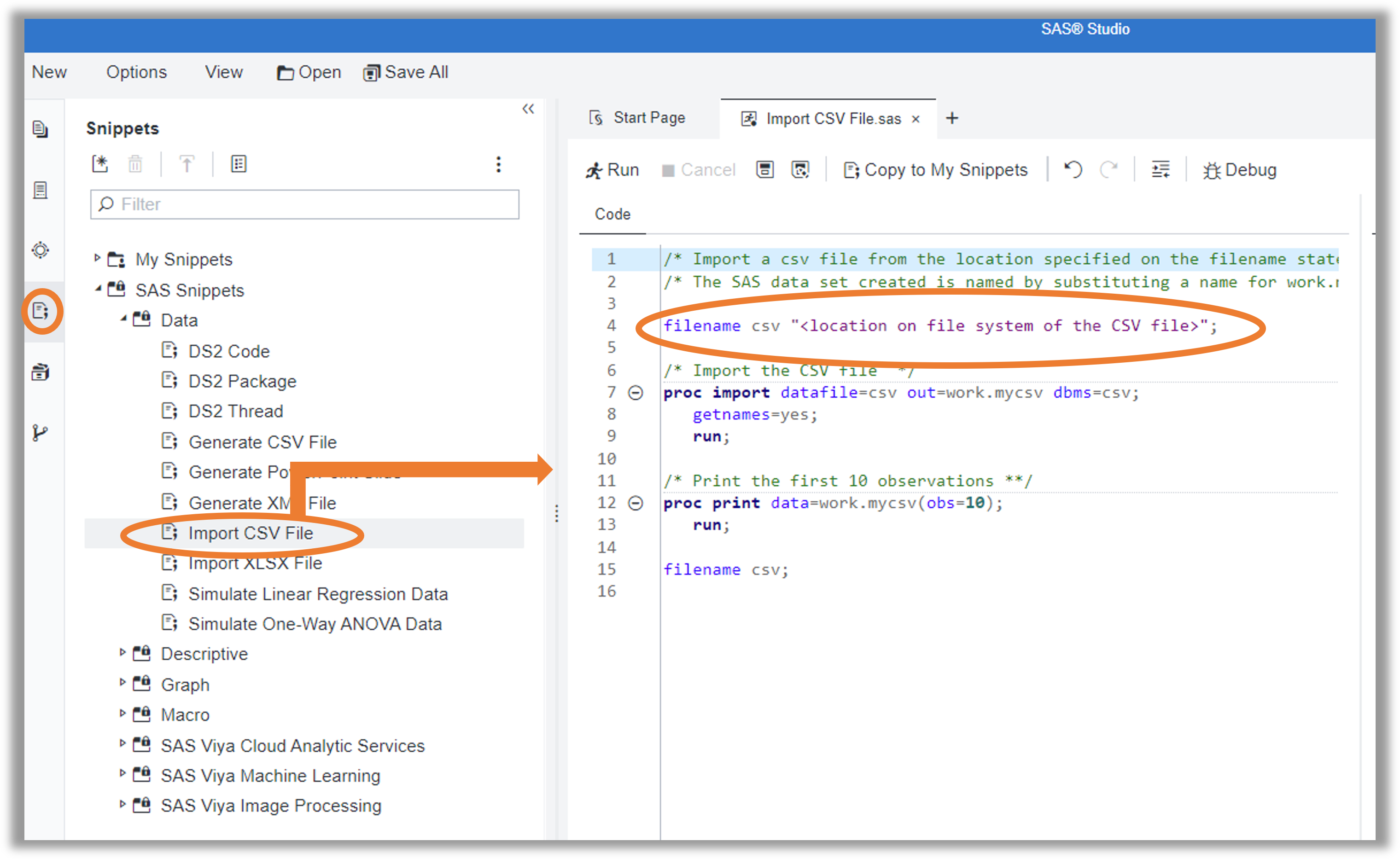Click the Format Code icon
Screen dimensions: 1400x859
[x=1160, y=169]
